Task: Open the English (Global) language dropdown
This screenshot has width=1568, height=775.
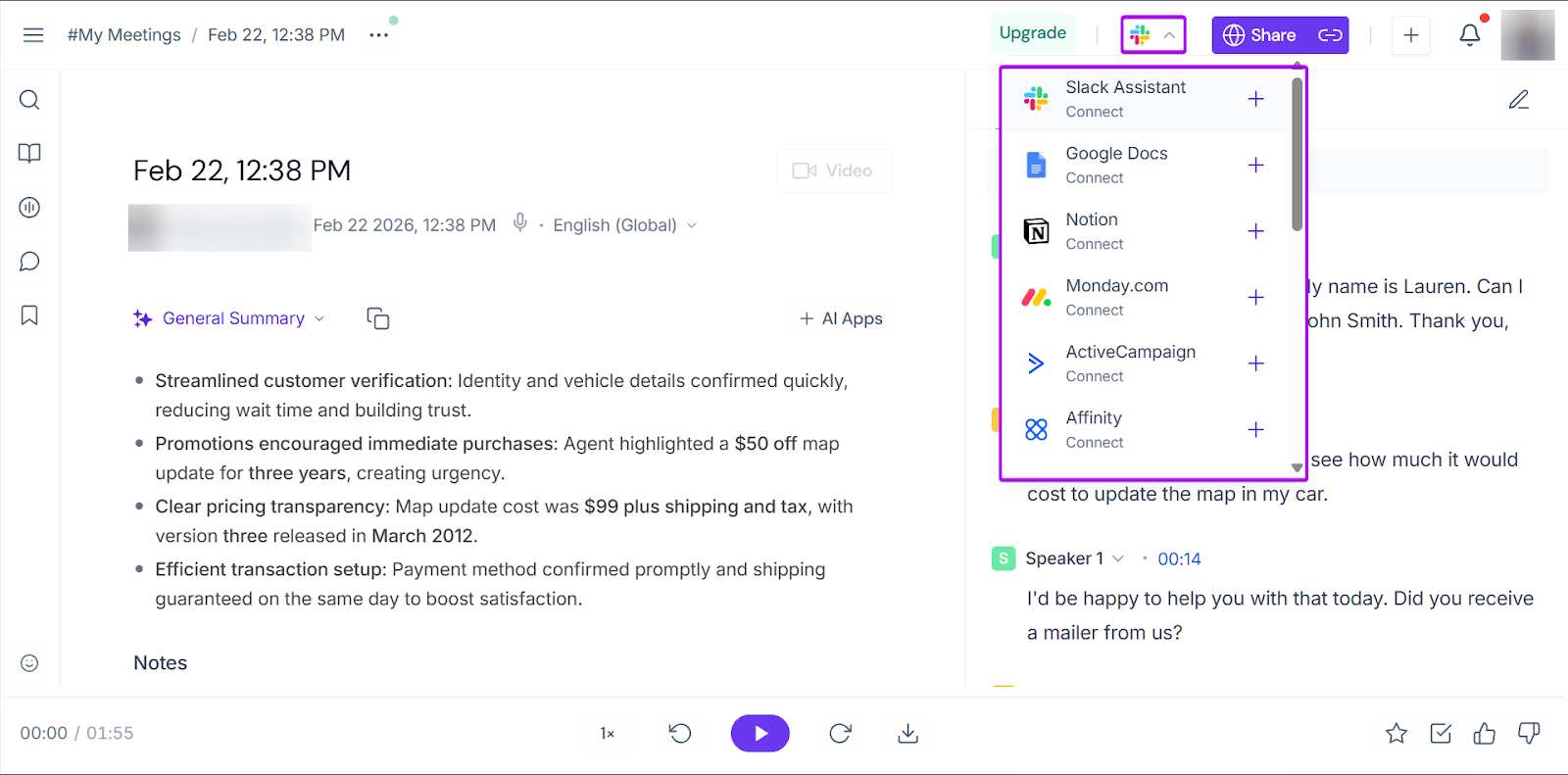Action: click(x=624, y=225)
